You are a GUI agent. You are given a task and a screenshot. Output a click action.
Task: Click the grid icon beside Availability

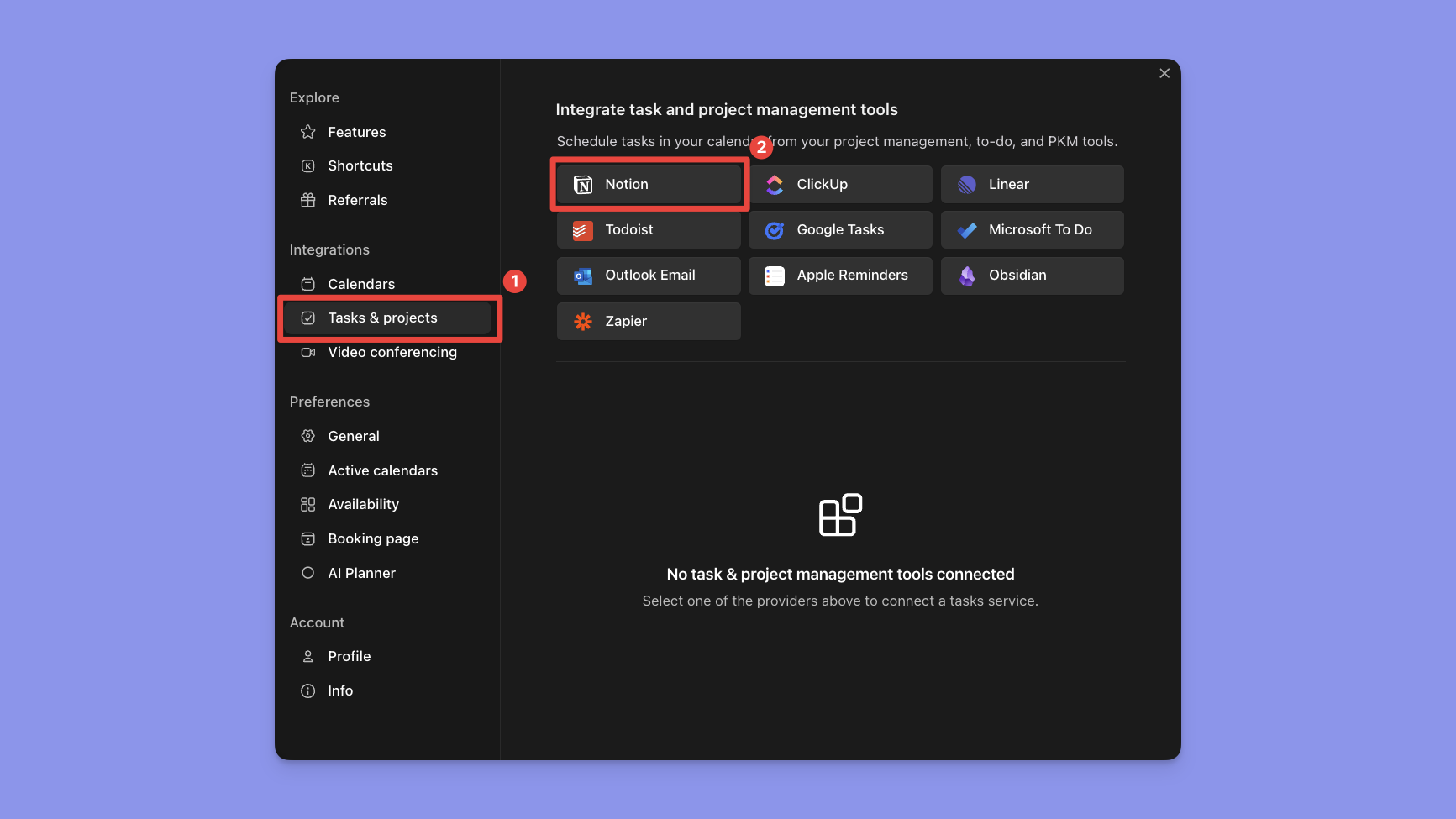point(308,505)
